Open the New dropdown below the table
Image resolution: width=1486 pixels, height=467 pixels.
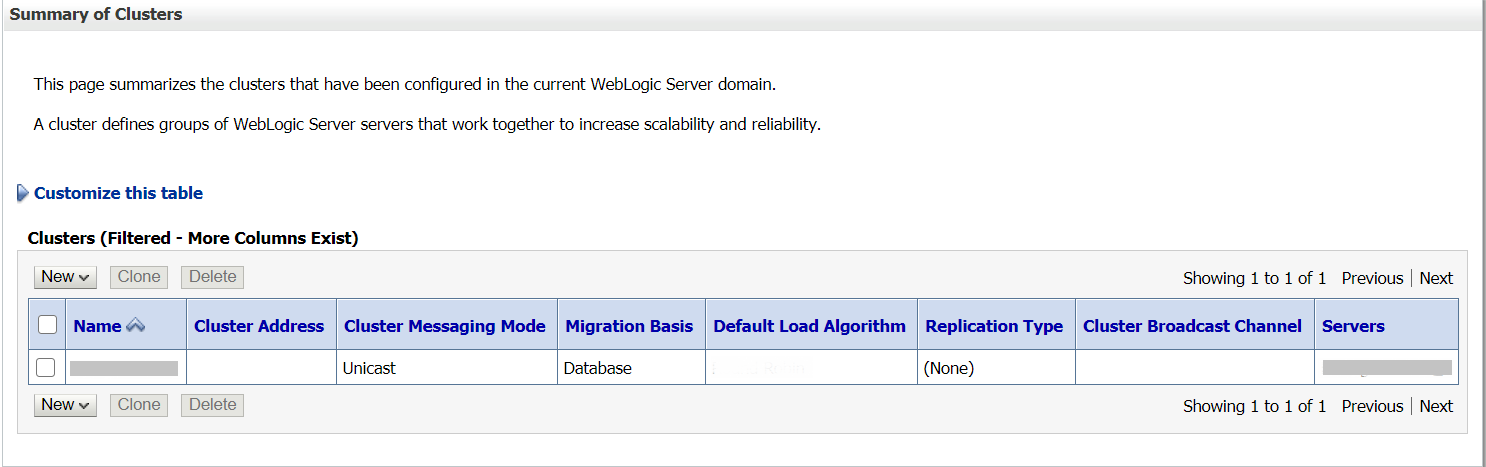tap(65, 405)
